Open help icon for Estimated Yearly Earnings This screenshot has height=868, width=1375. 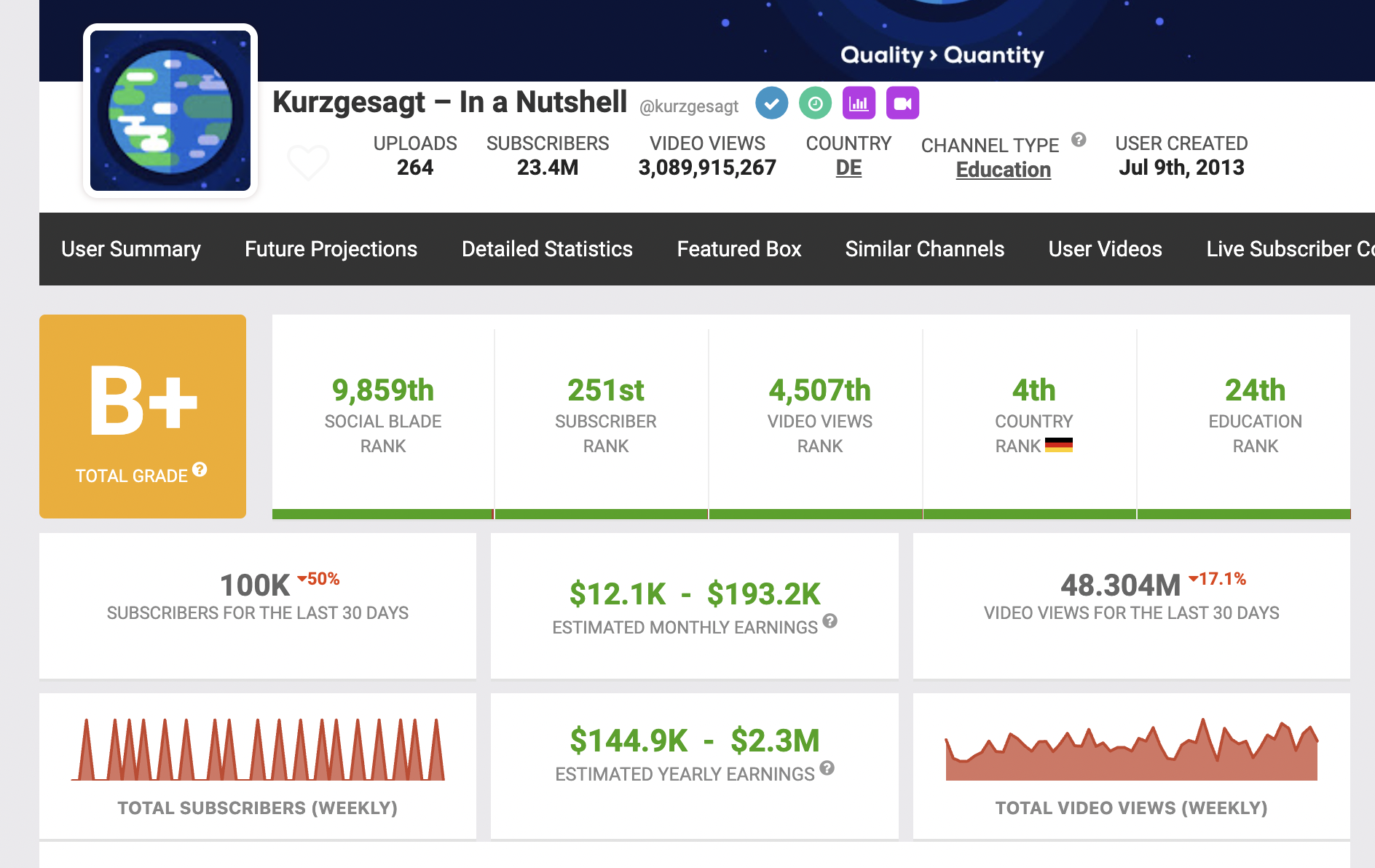827,768
